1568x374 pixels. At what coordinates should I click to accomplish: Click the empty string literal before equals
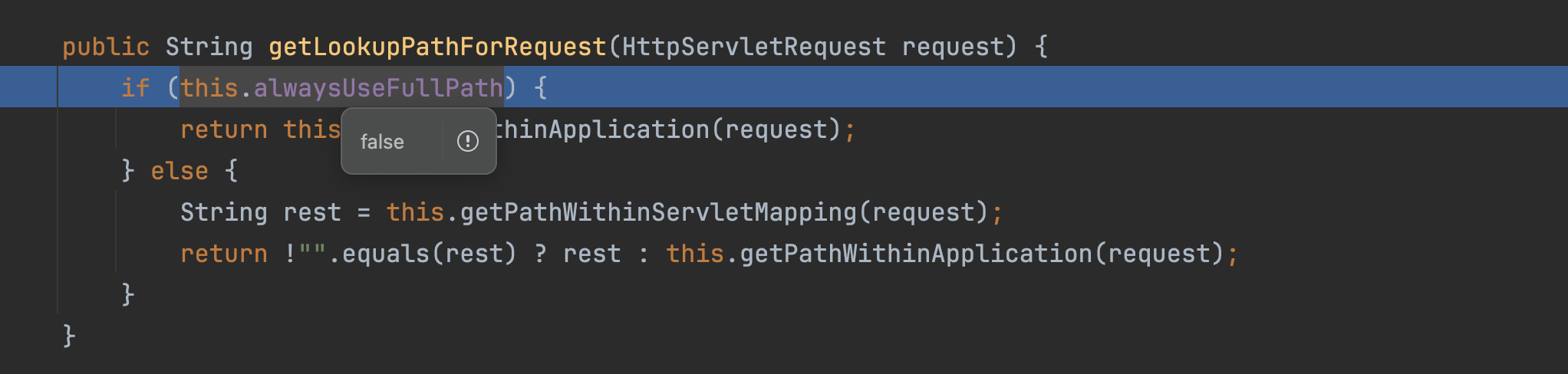point(312,254)
